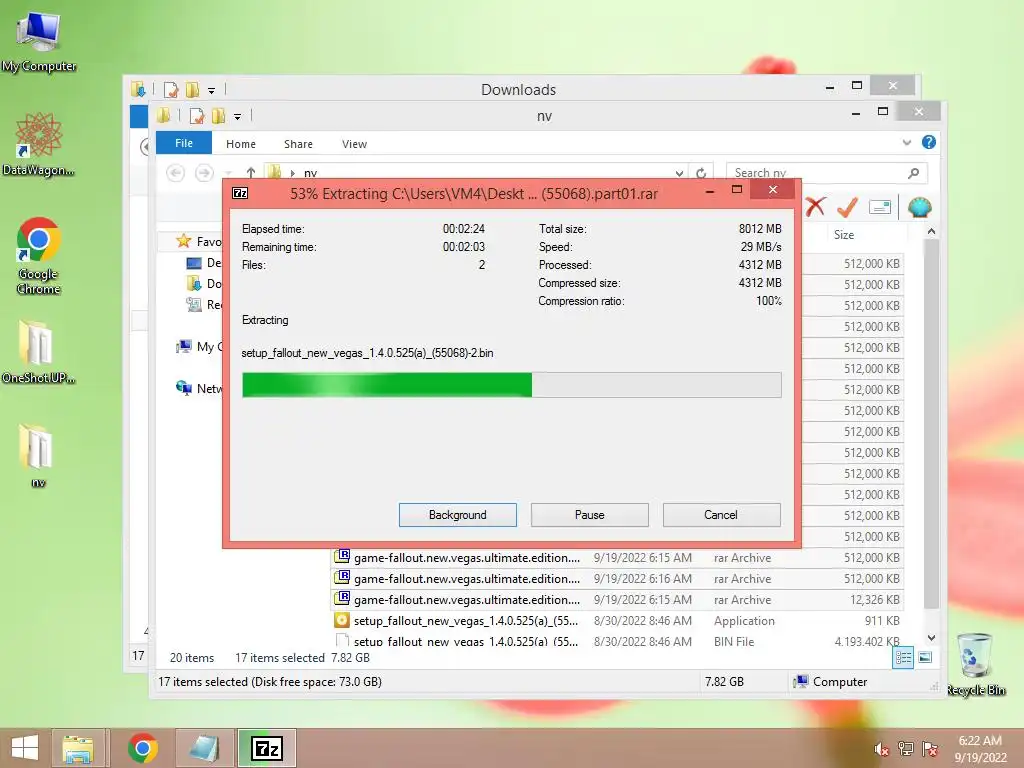Sort by the Size column header

coord(843,234)
